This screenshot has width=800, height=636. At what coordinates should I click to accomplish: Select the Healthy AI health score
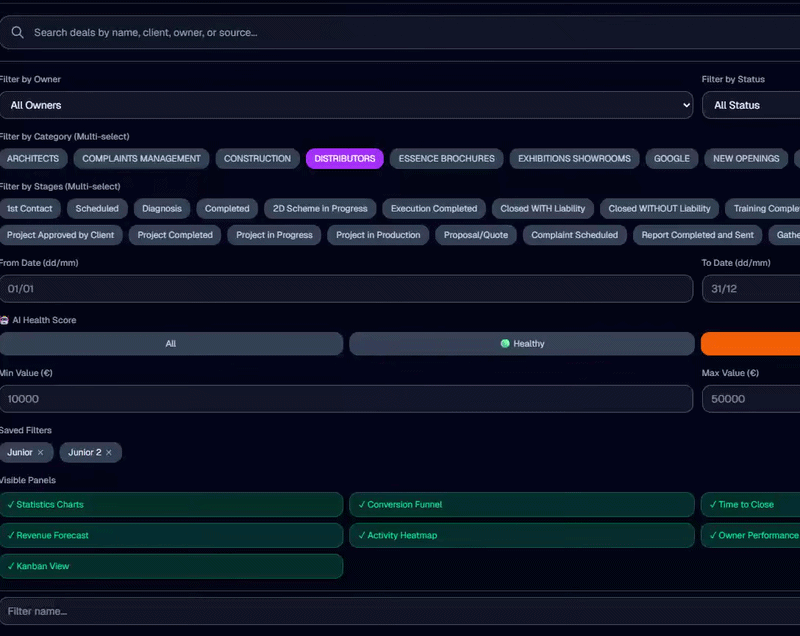click(x=521, y=344)
